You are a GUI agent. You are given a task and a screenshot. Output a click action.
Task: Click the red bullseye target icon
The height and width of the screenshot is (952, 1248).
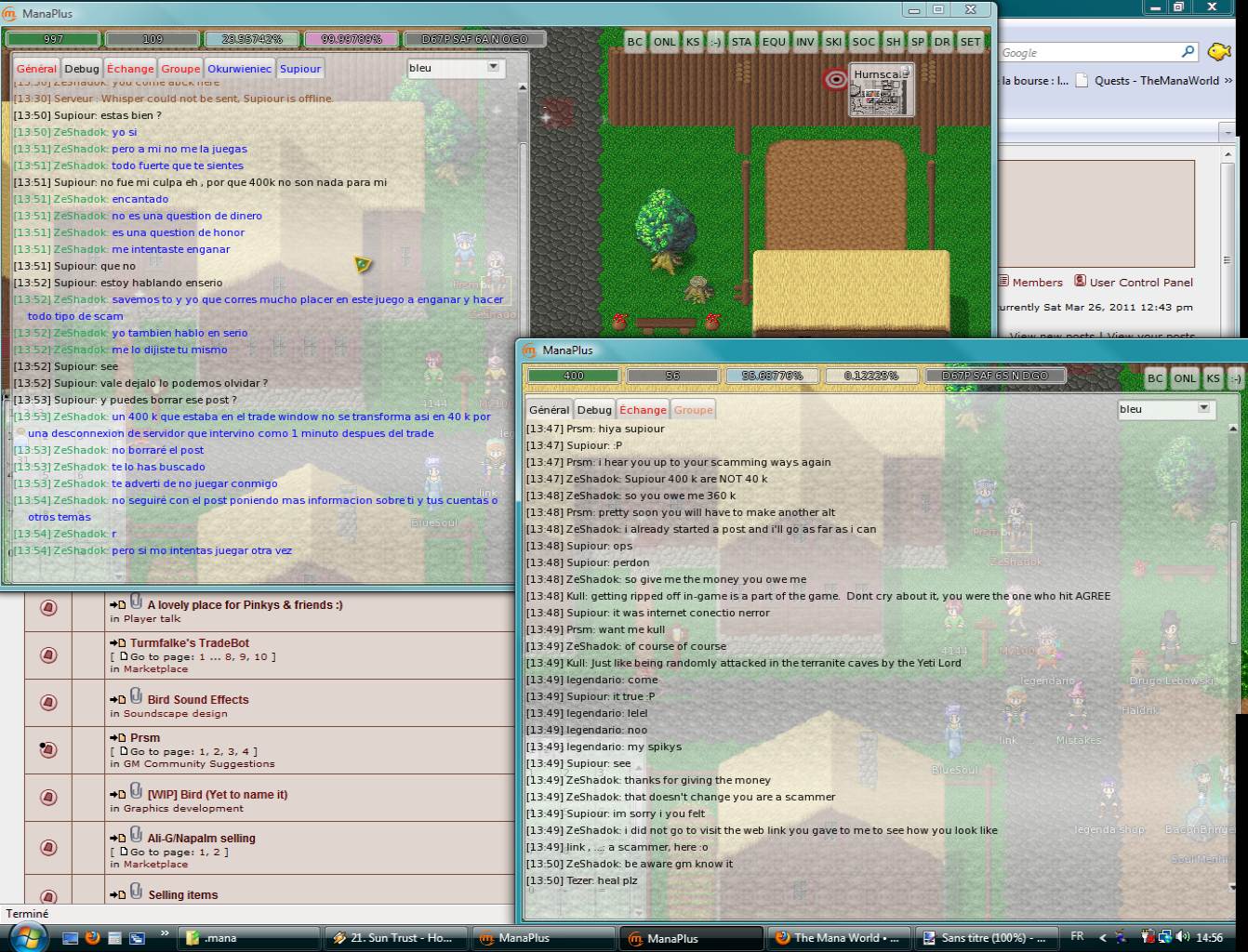pos(835,79)
